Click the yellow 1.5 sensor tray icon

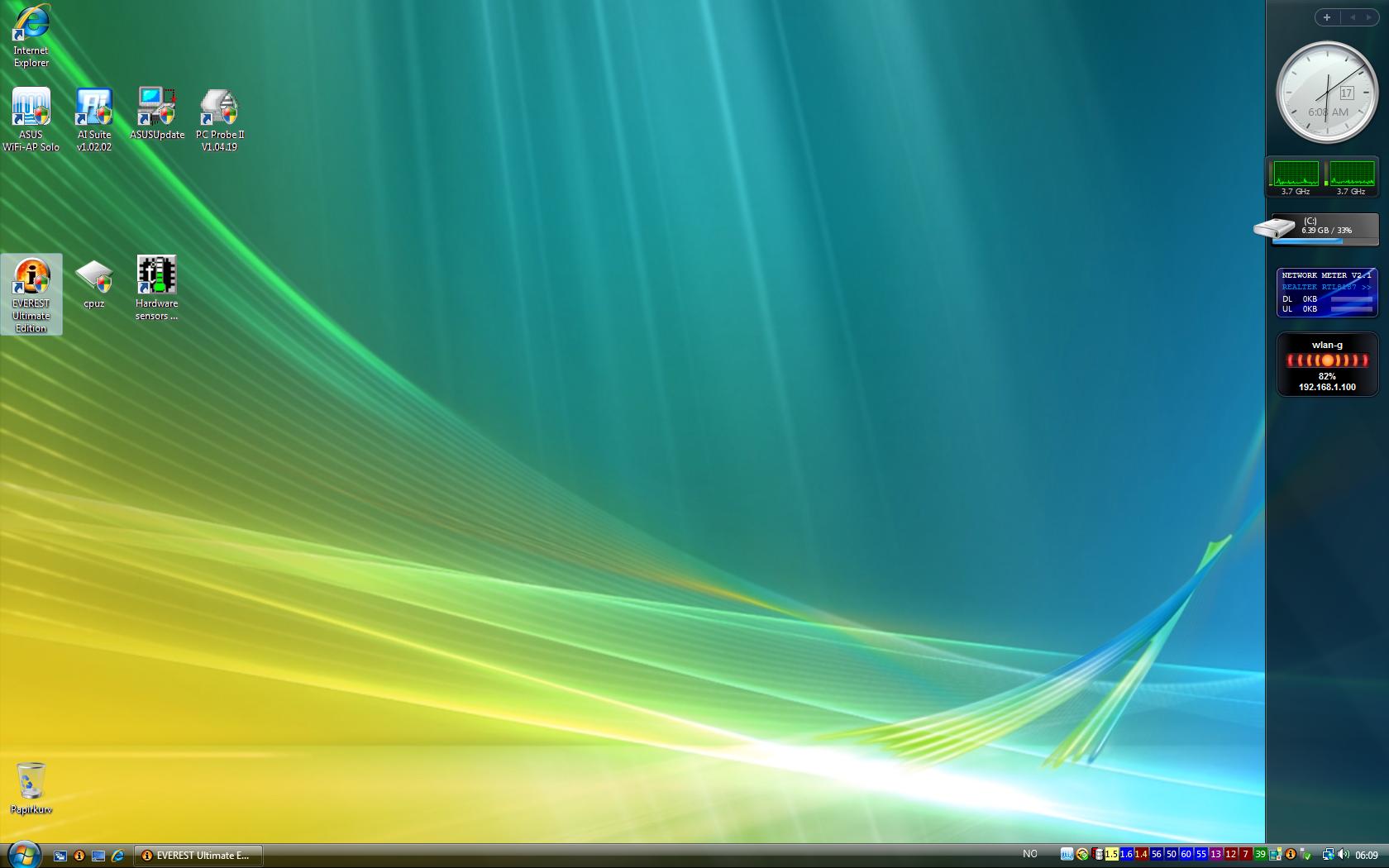pyautogui.click(x=1111, y=854)
